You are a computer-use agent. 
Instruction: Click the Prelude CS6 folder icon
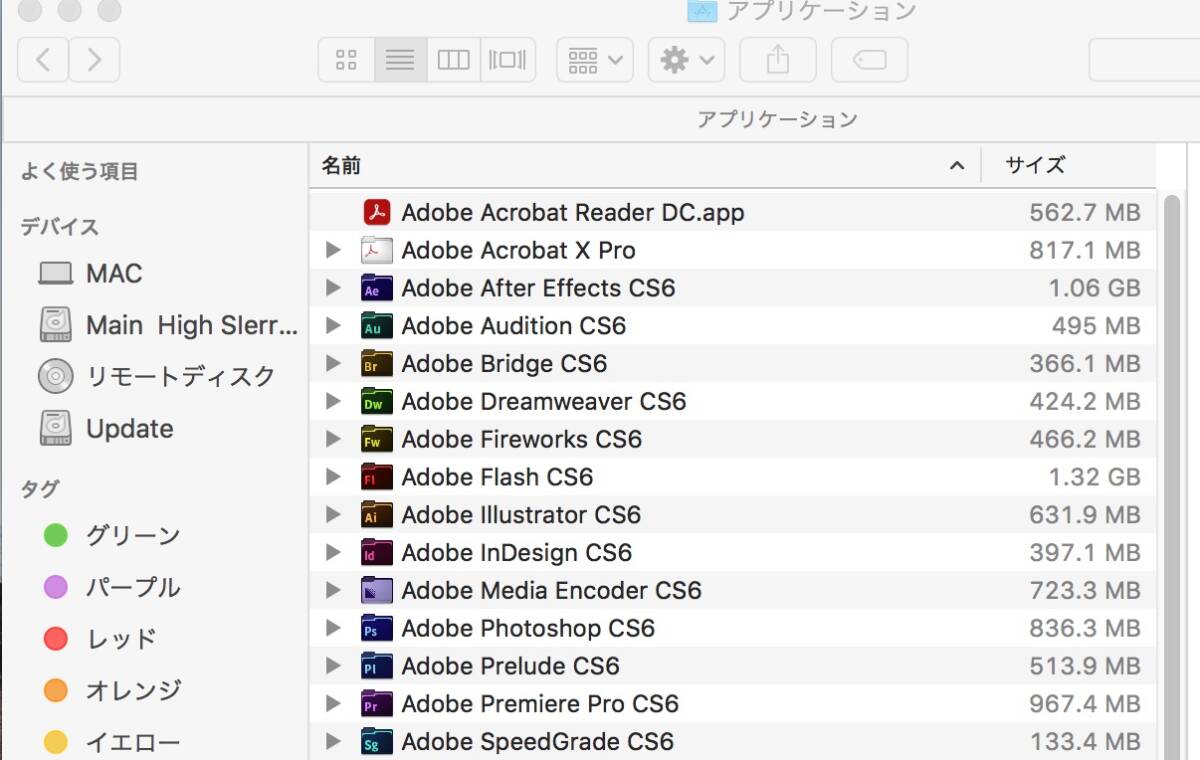pyautogui.click(x=376, y=666)
